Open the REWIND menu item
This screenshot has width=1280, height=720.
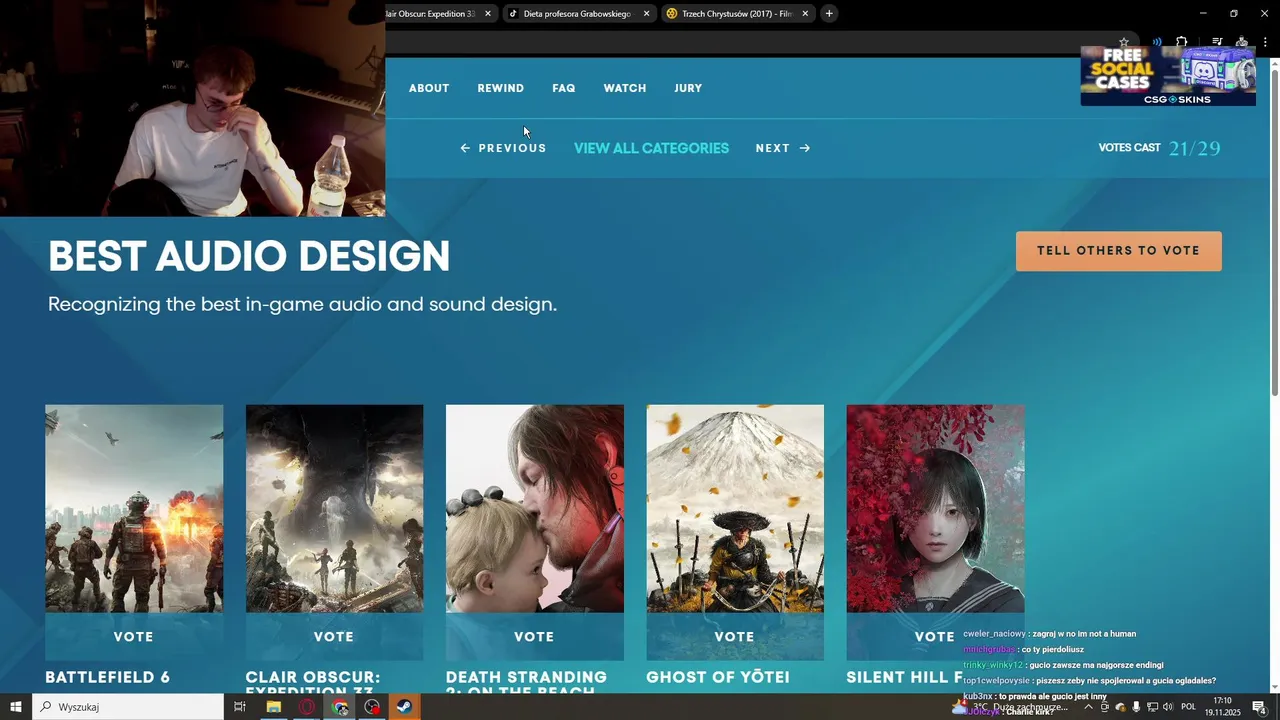tap(500, 88)
